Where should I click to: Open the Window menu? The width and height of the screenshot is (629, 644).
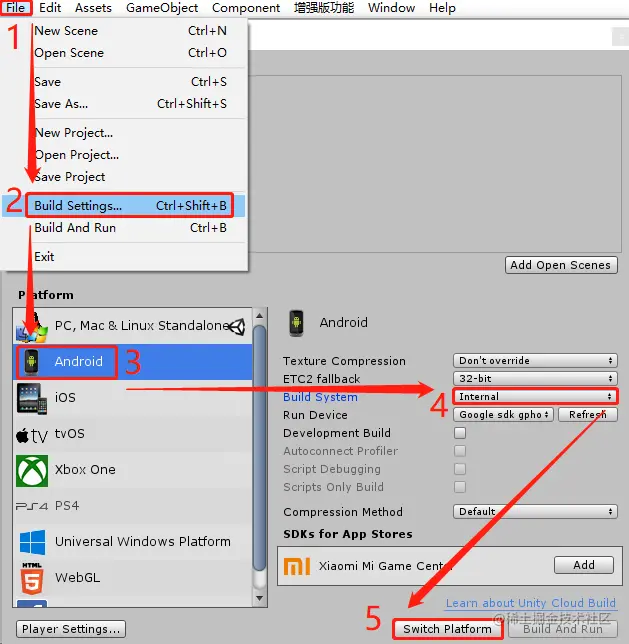391,7
